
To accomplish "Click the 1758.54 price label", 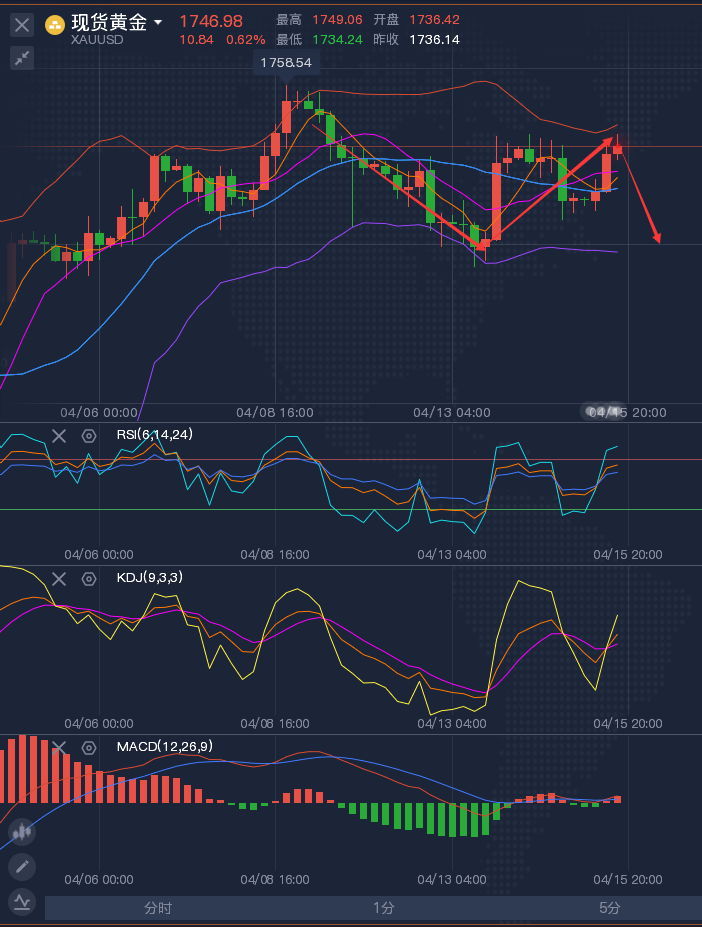I will [x=286, y=62].
